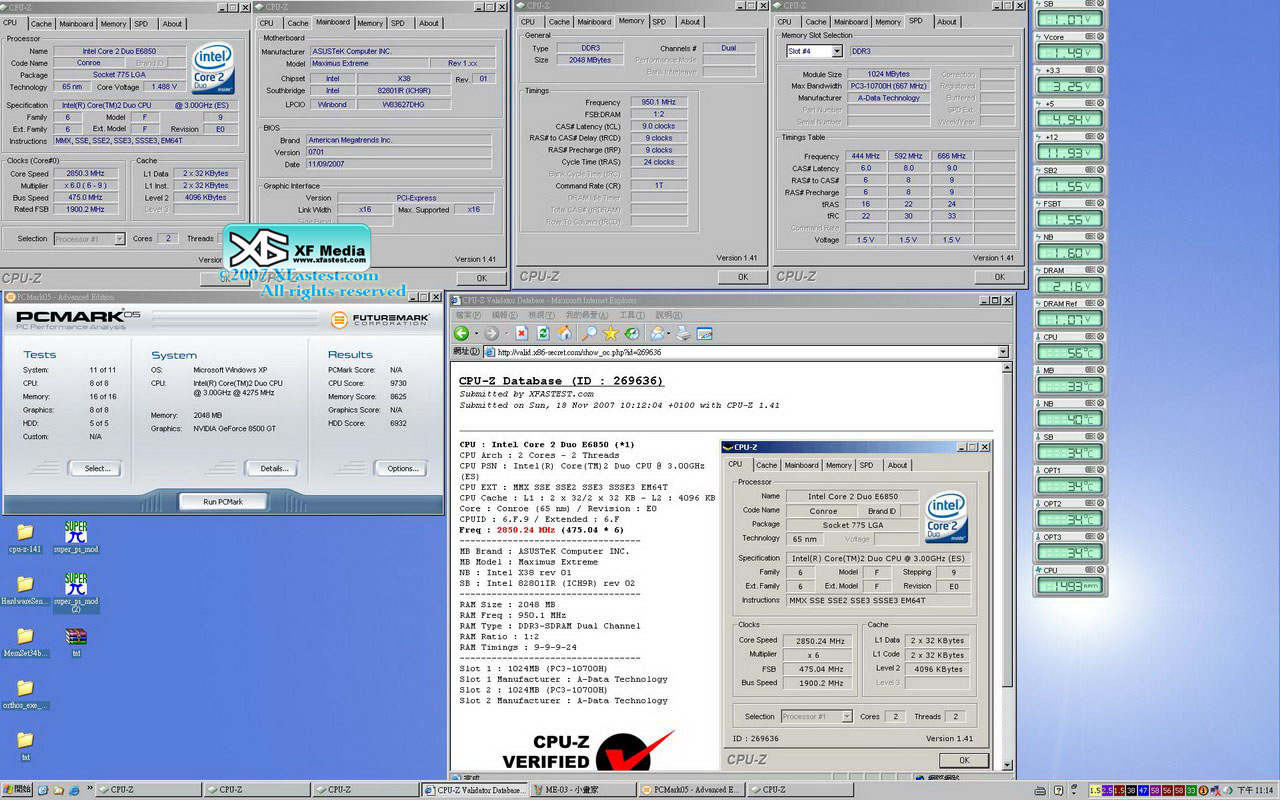The image size is (1280, 800).
Task: Expand the IE address bar dropdown
Action: (x=1003, y=352)
